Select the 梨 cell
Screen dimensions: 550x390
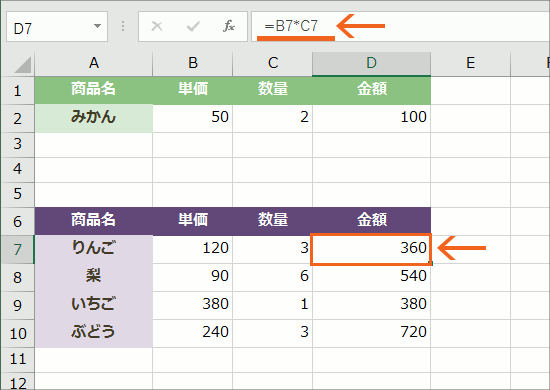94,277
